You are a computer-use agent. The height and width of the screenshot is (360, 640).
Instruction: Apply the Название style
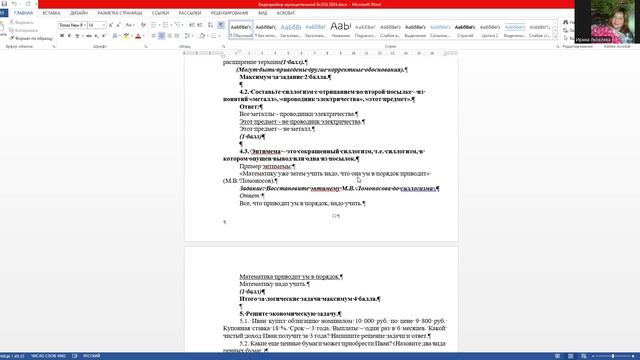[x=340, y=30]
